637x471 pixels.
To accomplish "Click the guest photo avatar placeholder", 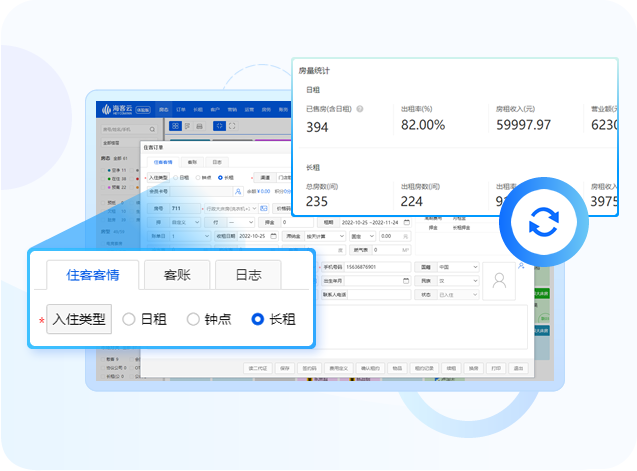I will pyautogui.click(x=499, y=280).
